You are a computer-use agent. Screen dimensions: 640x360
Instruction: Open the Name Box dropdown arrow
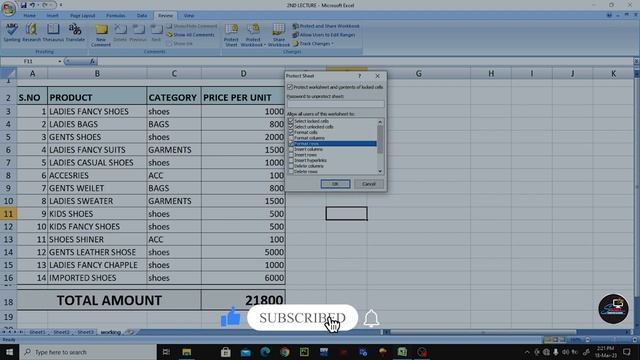[x=60, y=61]
